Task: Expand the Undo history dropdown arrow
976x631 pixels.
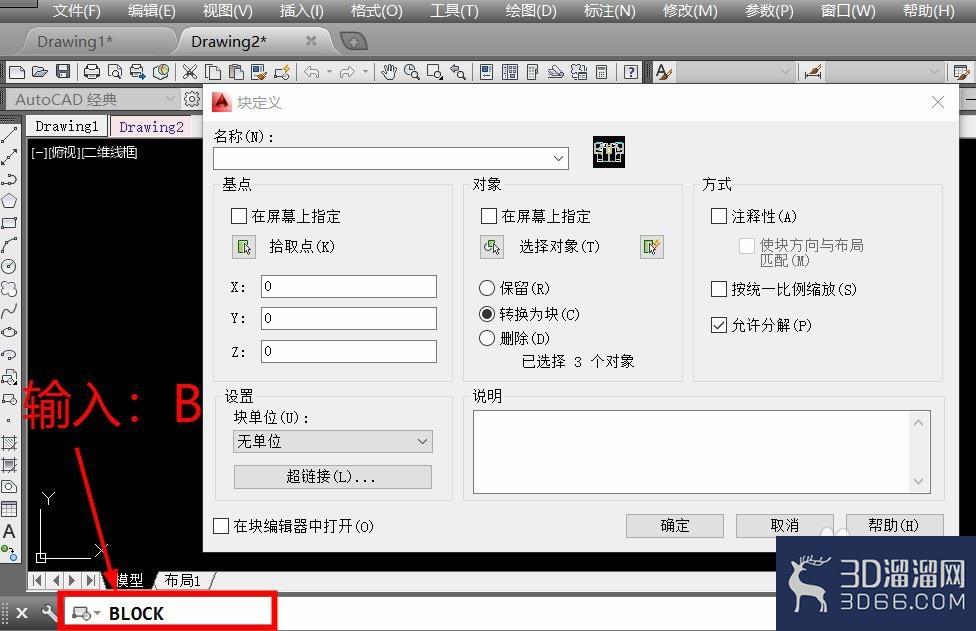Action: (329, 72)
